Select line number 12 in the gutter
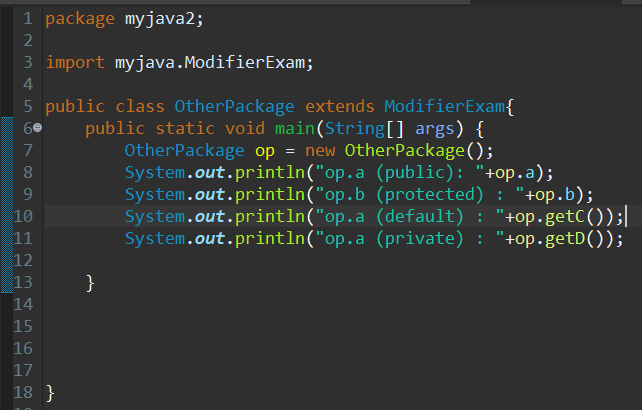Image resolution: width=642 pixels, height=410 pixels. coord(23,260)
